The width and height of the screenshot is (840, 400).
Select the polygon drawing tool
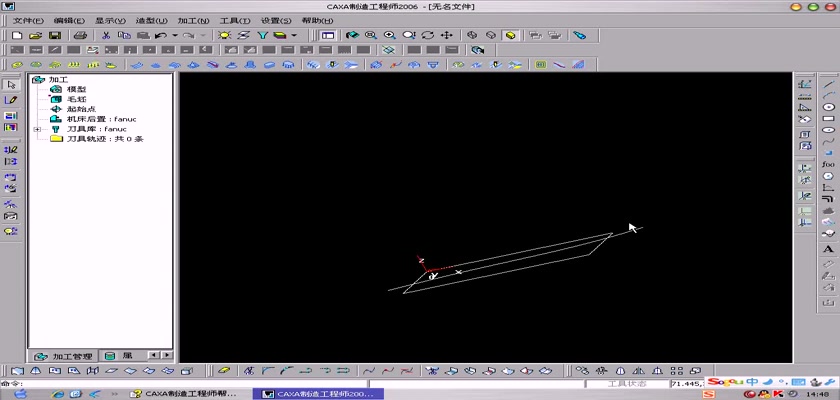pyautogui.click(x=828, y=176)
